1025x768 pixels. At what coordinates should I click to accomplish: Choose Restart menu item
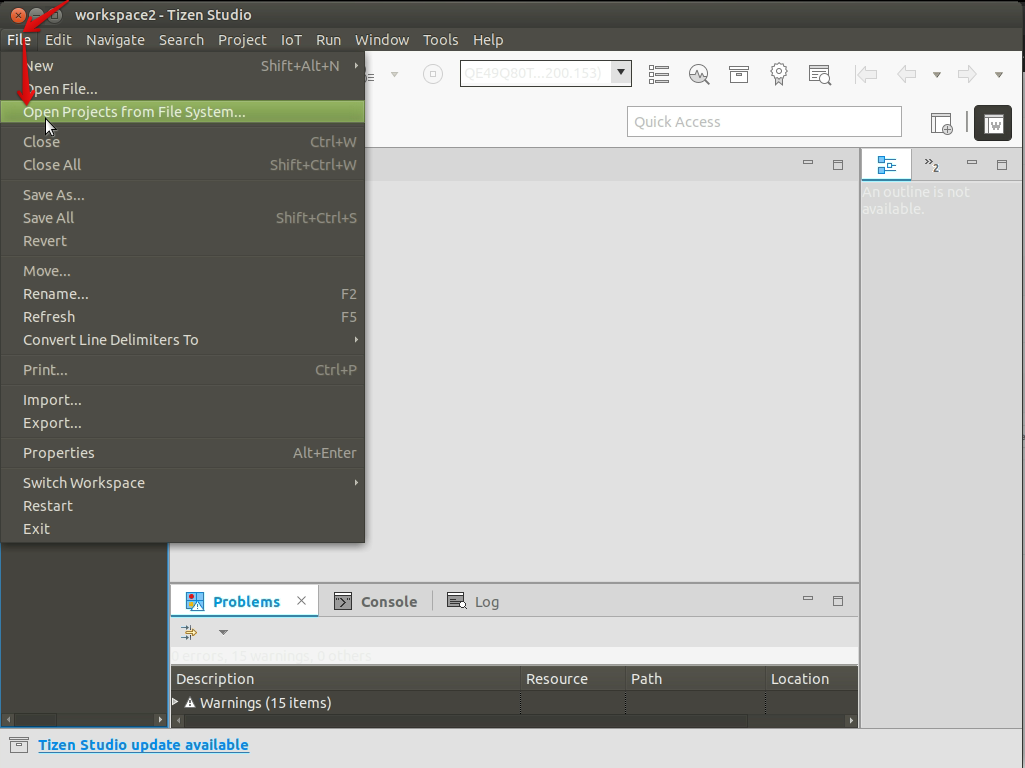pos(182,506)
